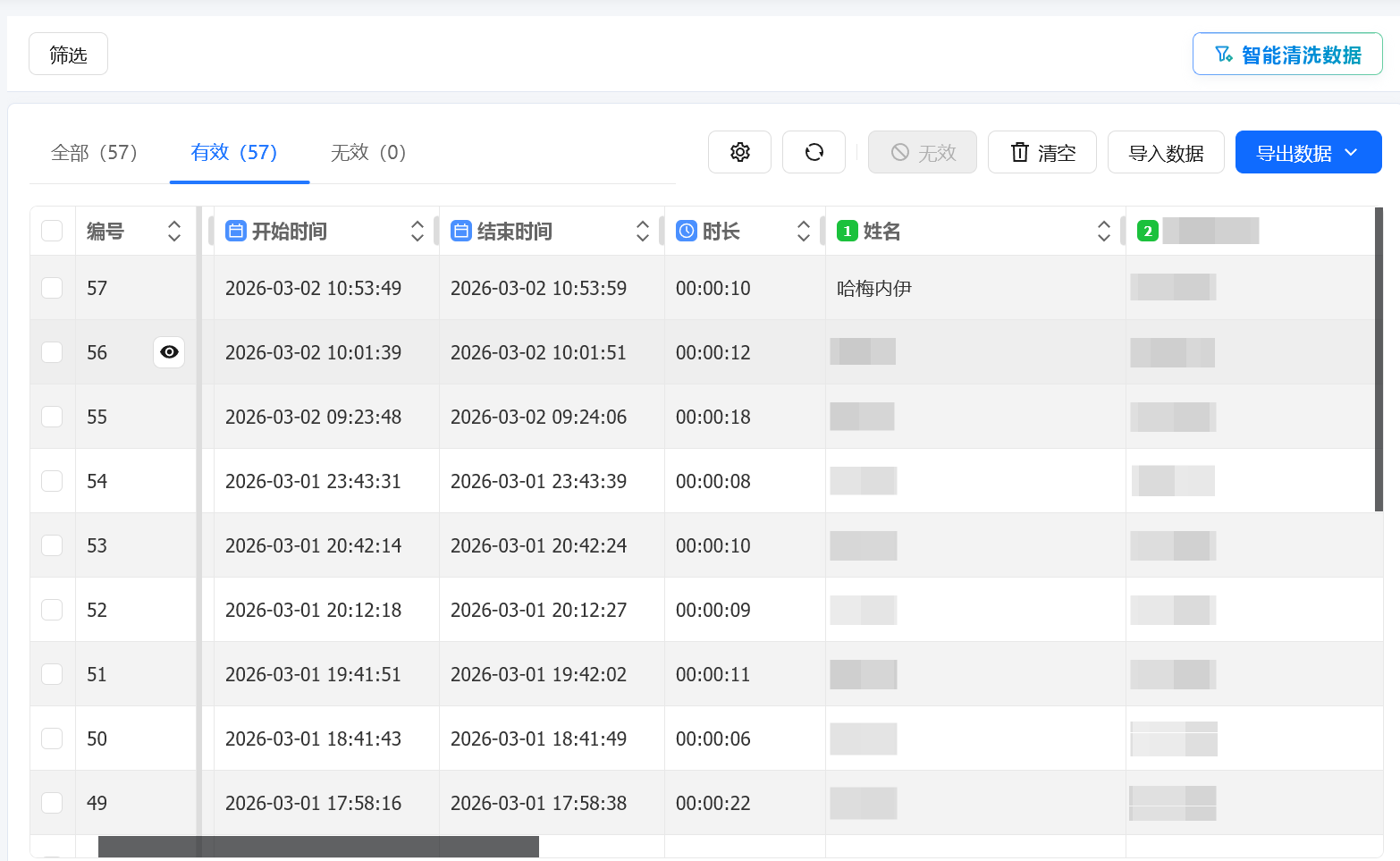Check the checkbox for row 57

click(x=52, y=288)
